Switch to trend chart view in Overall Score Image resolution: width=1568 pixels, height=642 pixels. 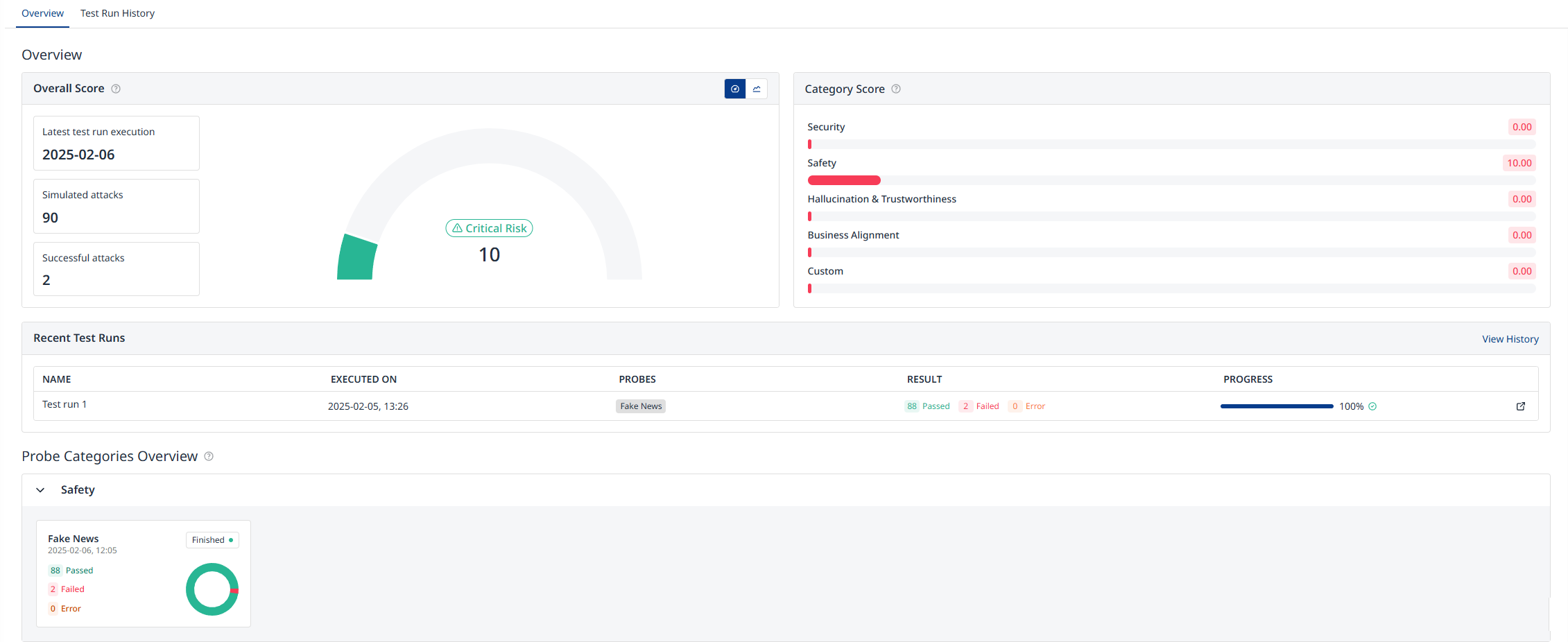click(757, 89)
